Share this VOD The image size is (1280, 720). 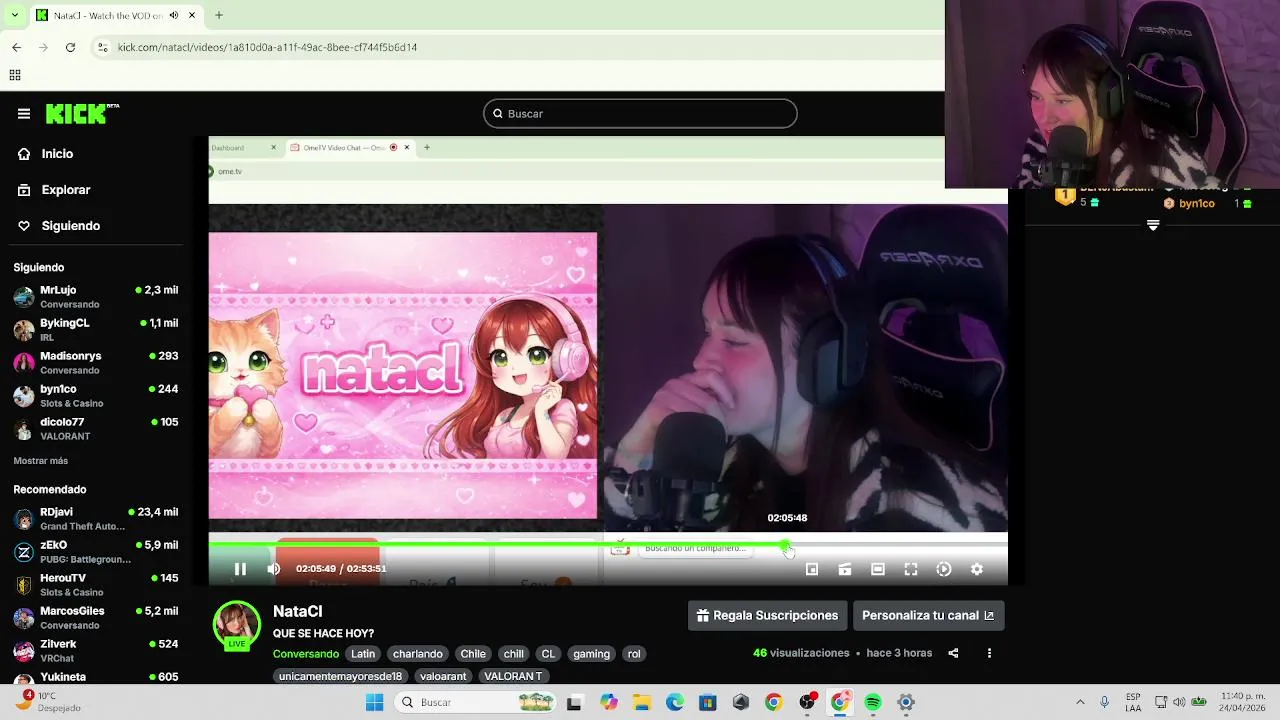click(953, 653)
